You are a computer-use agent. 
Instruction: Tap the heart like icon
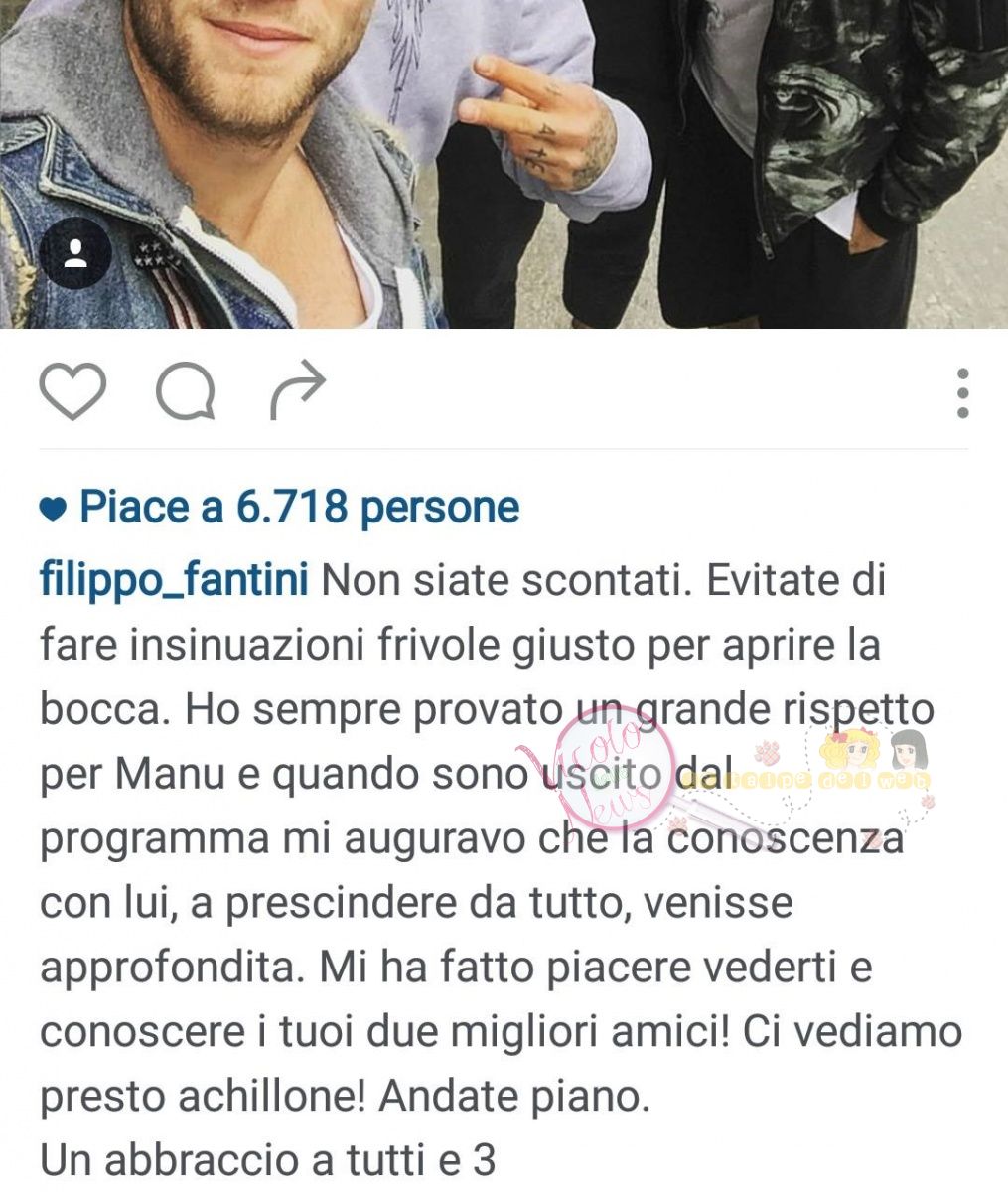pyautogui.click(x=72, y=392)
